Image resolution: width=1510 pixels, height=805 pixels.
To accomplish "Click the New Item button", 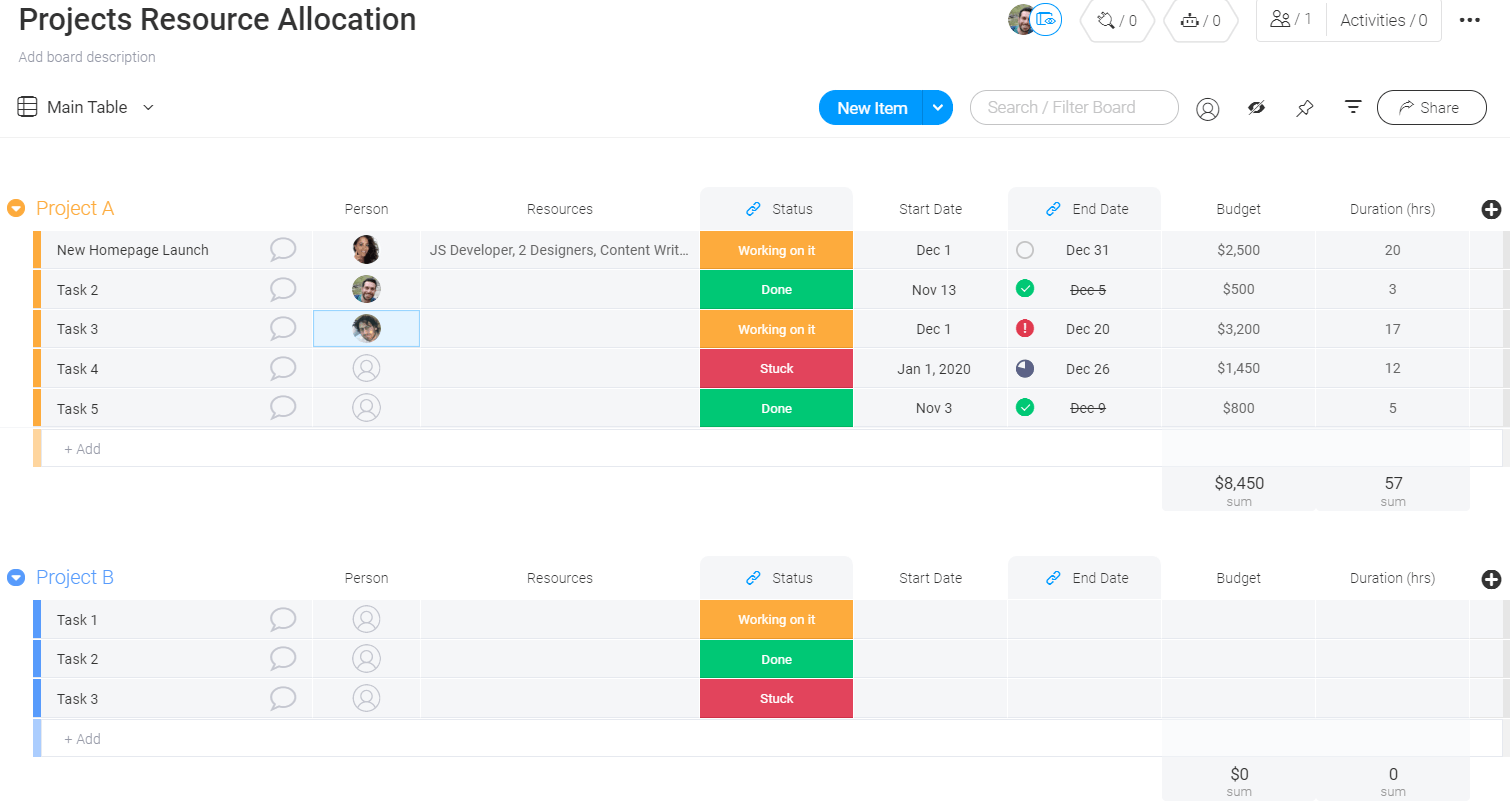I will pos(869,107).
